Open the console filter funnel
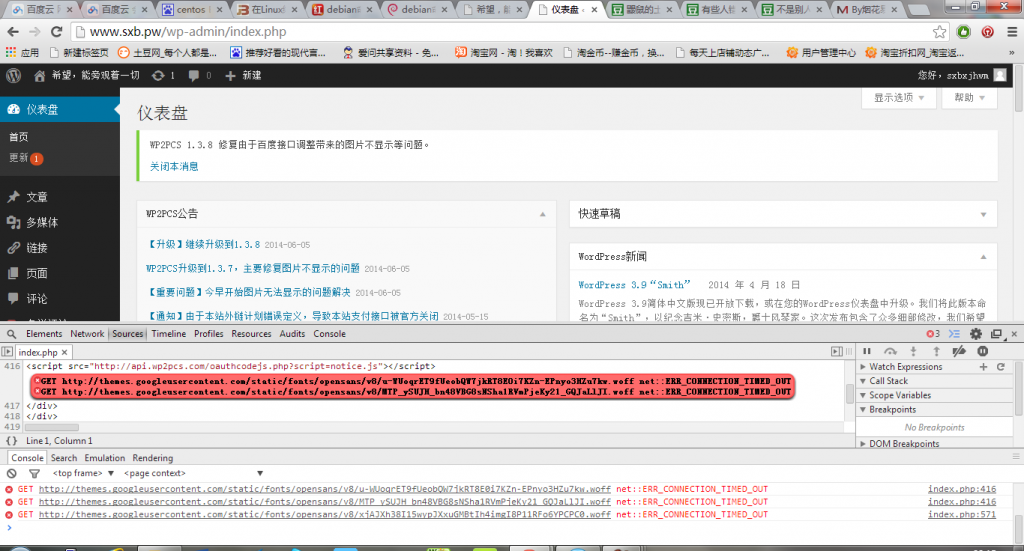This screenshot has width=1024, height=551. [x=33, y=473]
